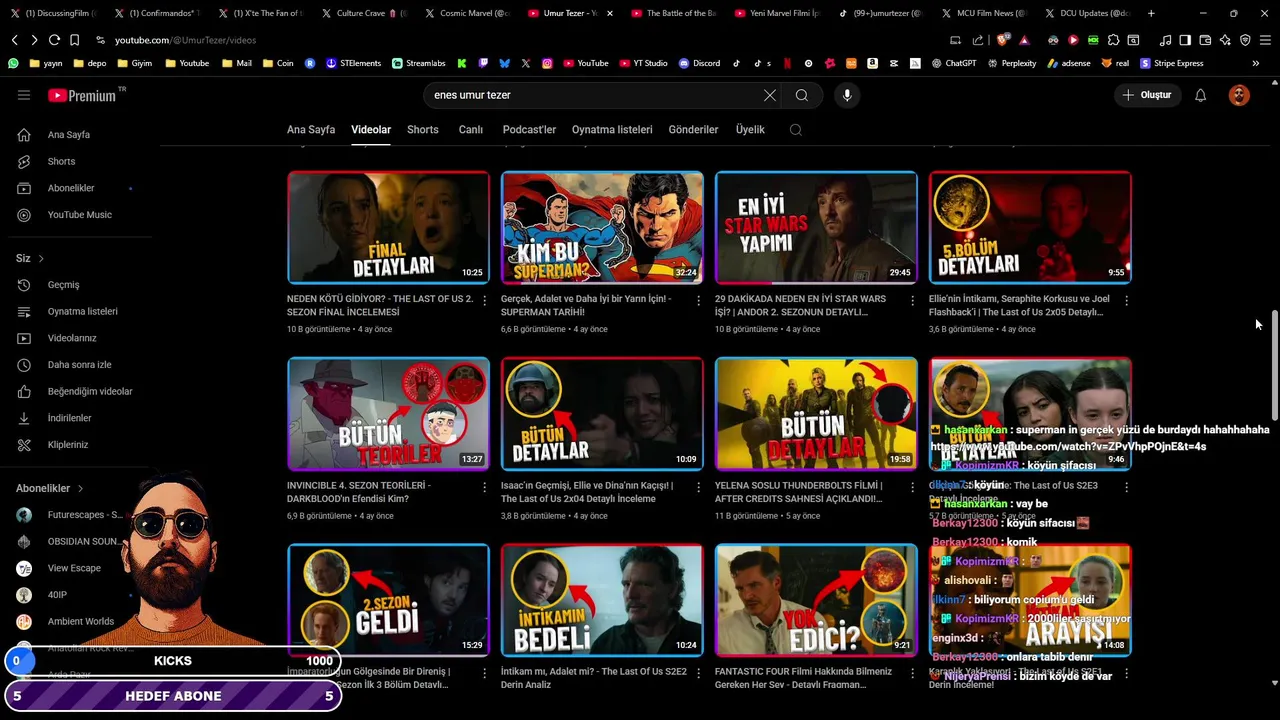Click the browser reload button
1280x720 pixels.
pyautogui.click(x=54, y=40)
